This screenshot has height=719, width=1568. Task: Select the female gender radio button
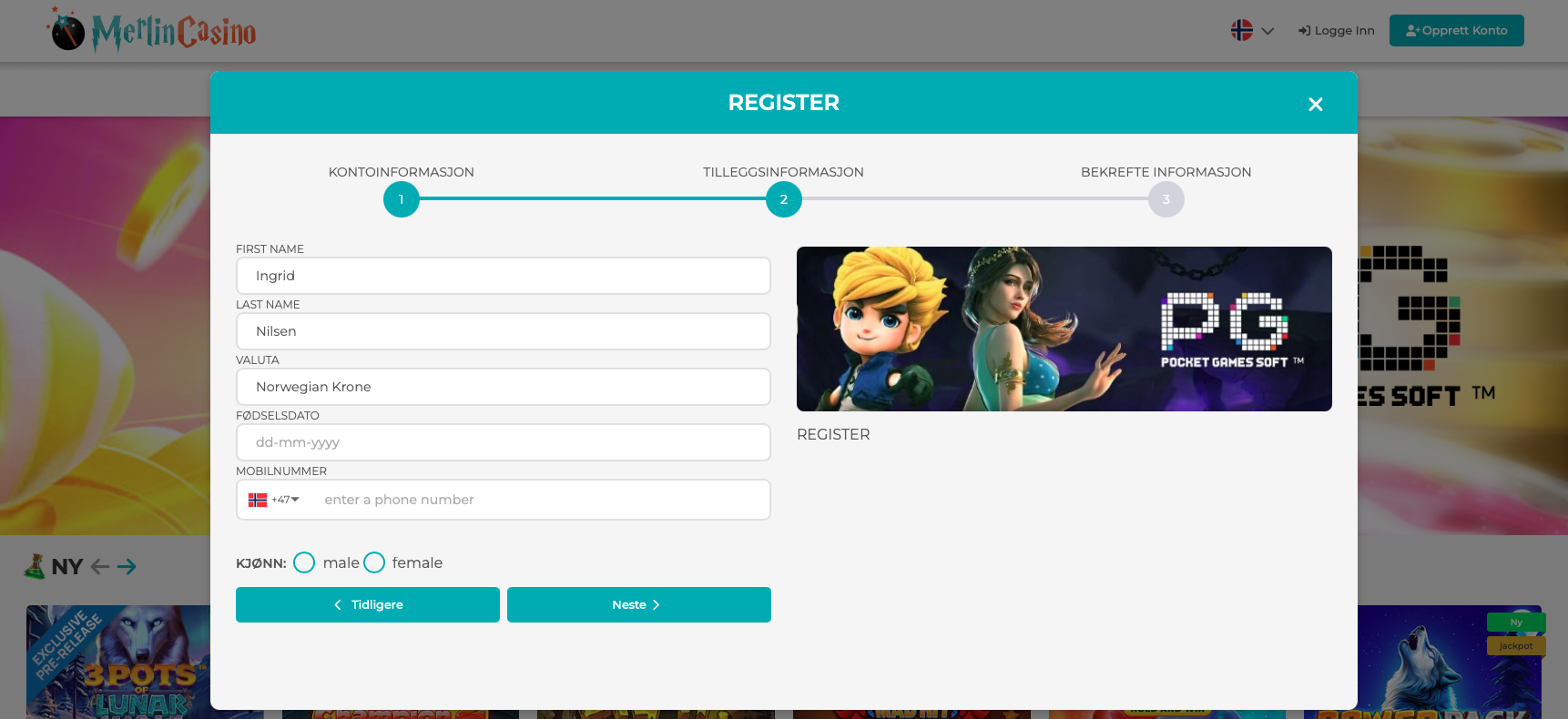click(x=374, y=562)
